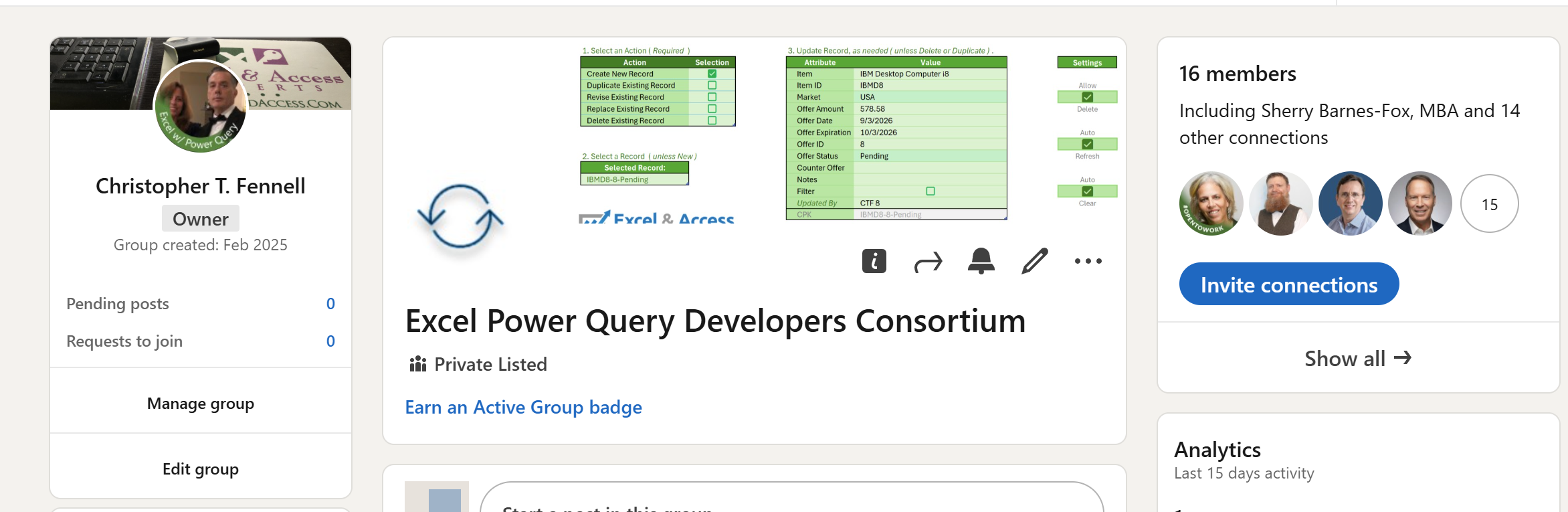This screenshot has height=512, width=1568.
Task: Open the Pending posts list
Action: pos(201,304)
